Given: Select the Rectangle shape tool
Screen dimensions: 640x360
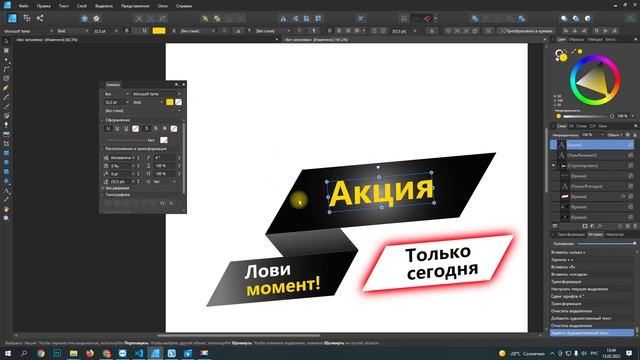Looking at the screenshot, I should click(x=6, y=153).
